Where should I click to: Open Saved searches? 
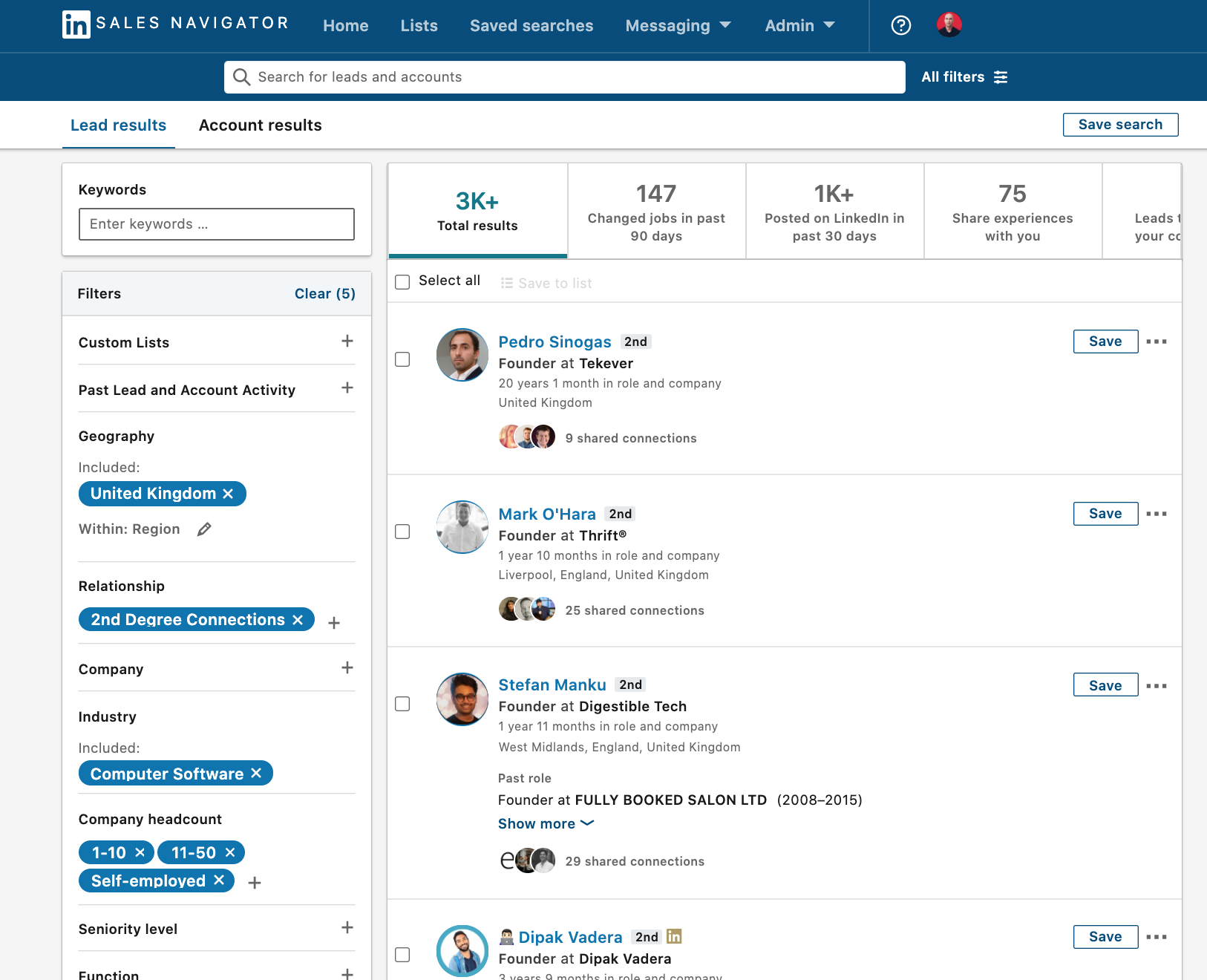[531, 25]
